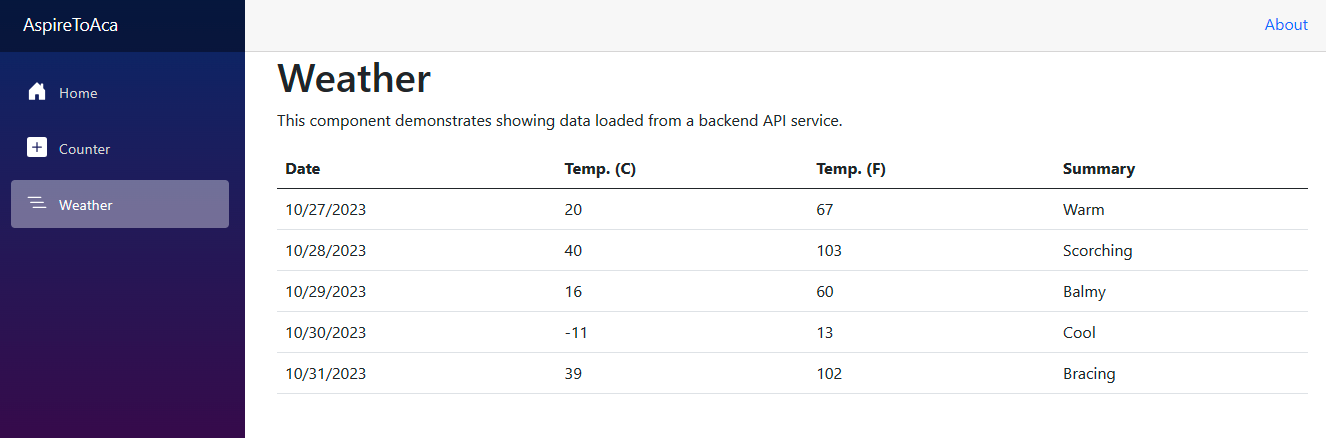Viewport: 1326px width, 438px height.
Task: Click the Temp. (F) column header
Action: click(851, 169)
